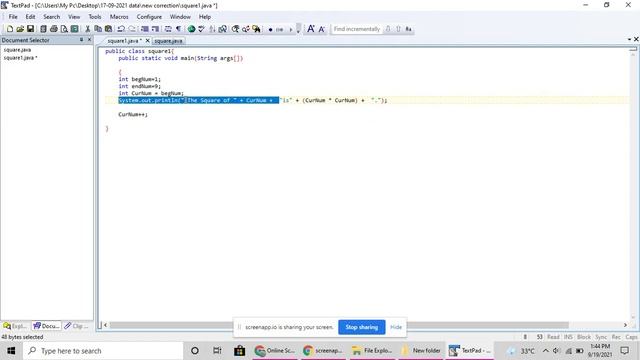The width and height of the screenshot is (640, 360).
Task: Switch to the square.java tab
Action: coord(168,41)
